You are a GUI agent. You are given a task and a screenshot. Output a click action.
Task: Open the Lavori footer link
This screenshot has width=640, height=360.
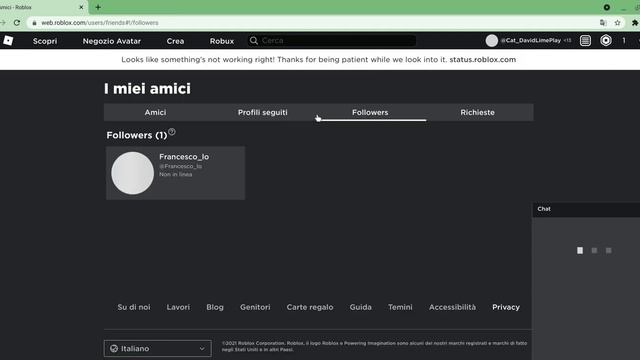coord(178,307)
